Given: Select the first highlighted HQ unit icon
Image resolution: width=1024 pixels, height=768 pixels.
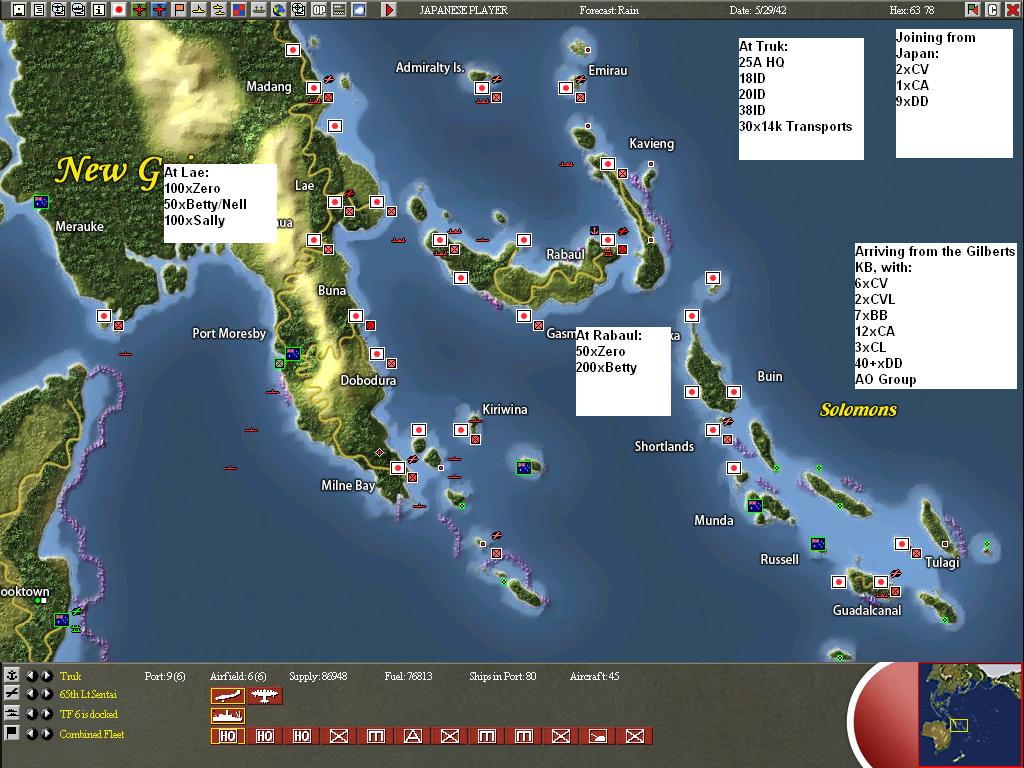Looking at the screenshot, I should click(228, 736).
